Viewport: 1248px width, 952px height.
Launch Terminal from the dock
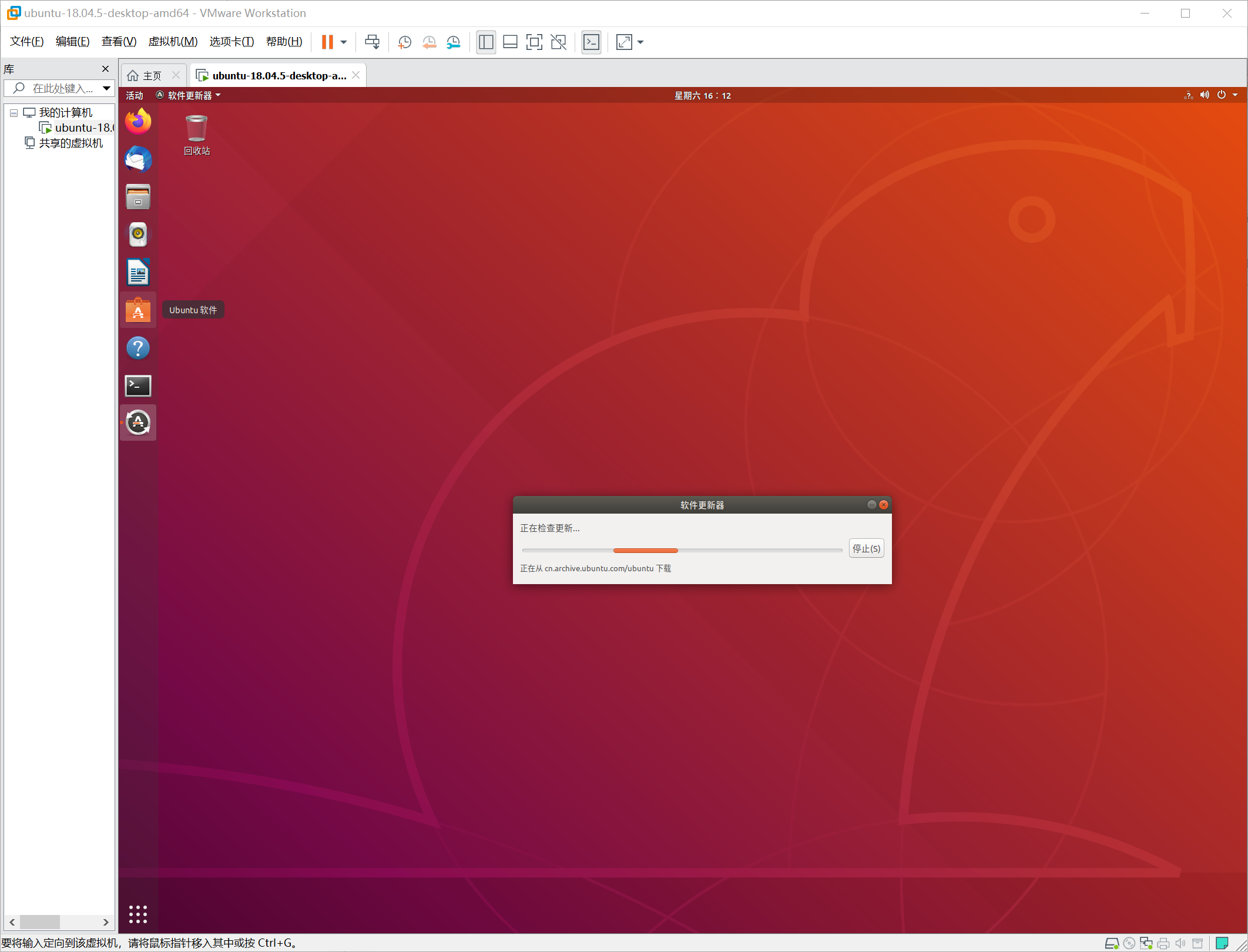point(138,386)
